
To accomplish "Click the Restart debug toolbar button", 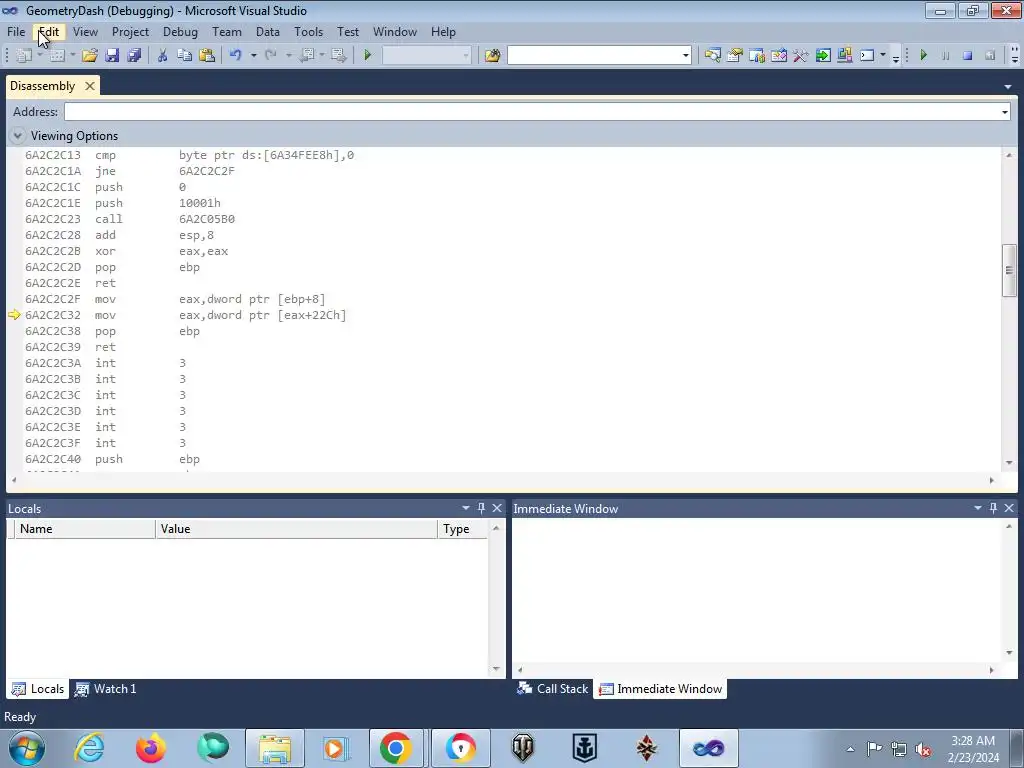I will [990, 56].
